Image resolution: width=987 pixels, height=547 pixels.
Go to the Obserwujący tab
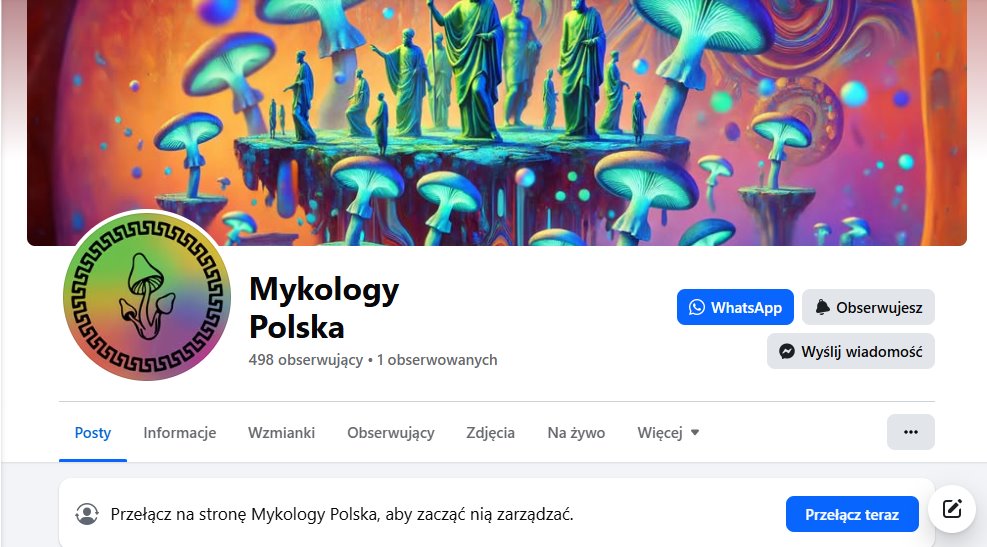[x=391, y=433]
